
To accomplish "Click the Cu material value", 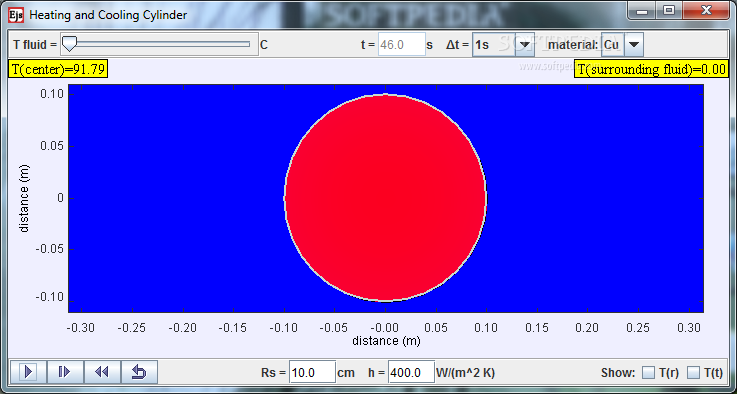I will pyautogui.click(x=612, y=45).
